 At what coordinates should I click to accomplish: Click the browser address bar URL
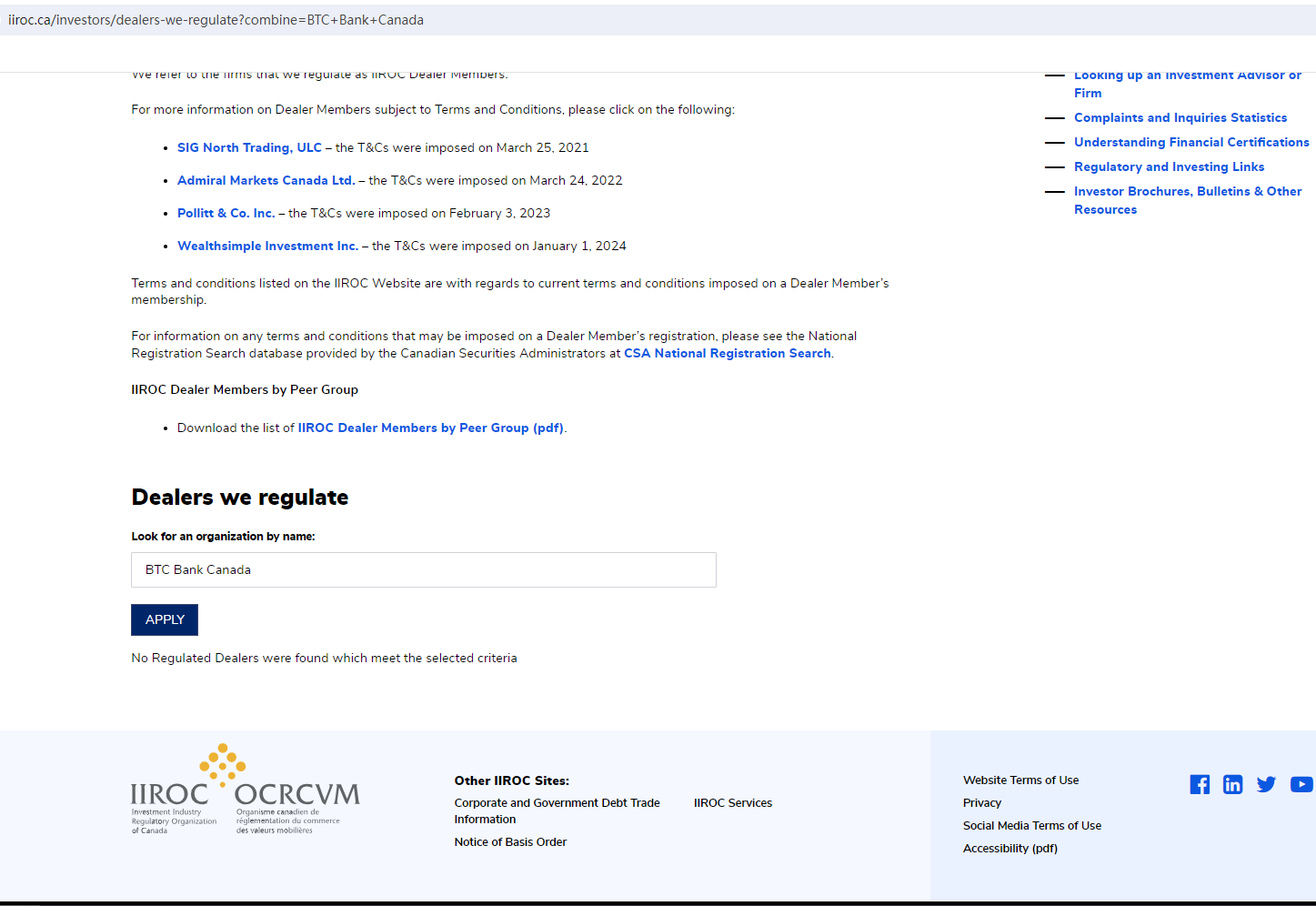click(x=216, y=20)
